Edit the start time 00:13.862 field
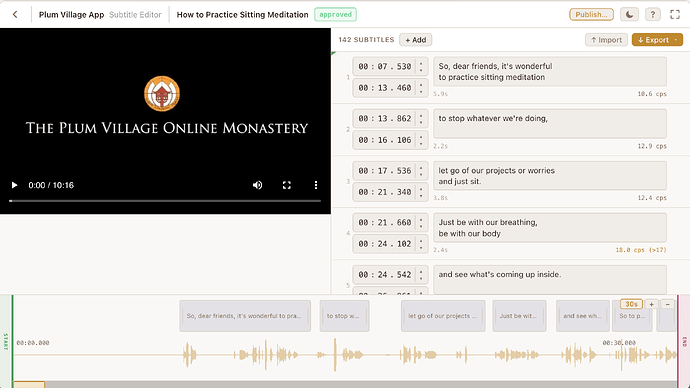The height and width of the screenshot is (388, 690). click(385, 119)
